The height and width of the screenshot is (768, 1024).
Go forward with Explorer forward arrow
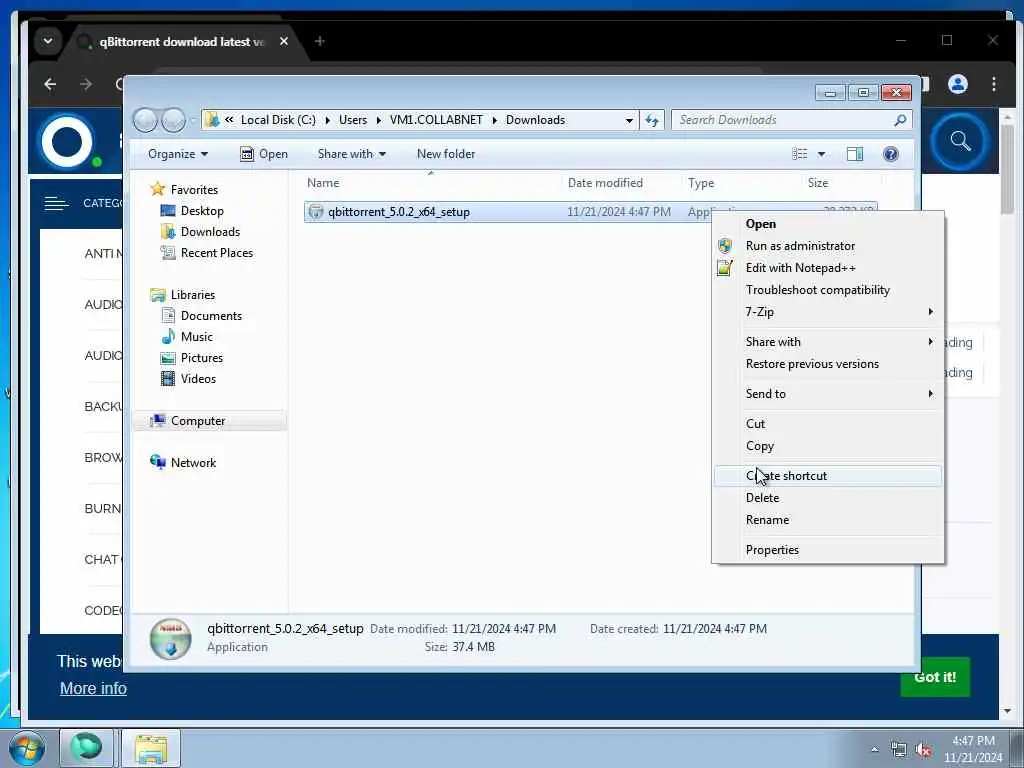[x=173, y=120]
